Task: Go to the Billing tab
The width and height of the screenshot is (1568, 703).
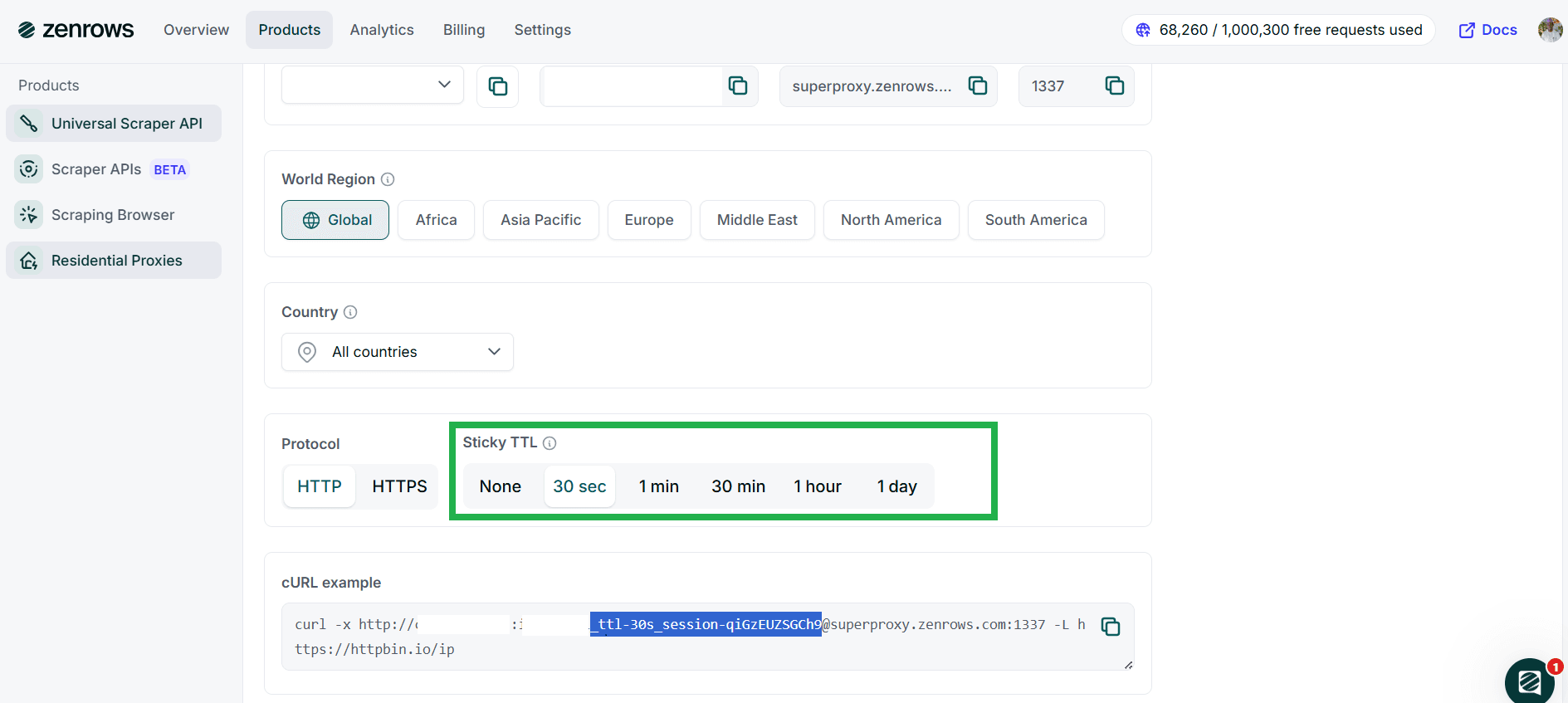Action: (464, 30)
